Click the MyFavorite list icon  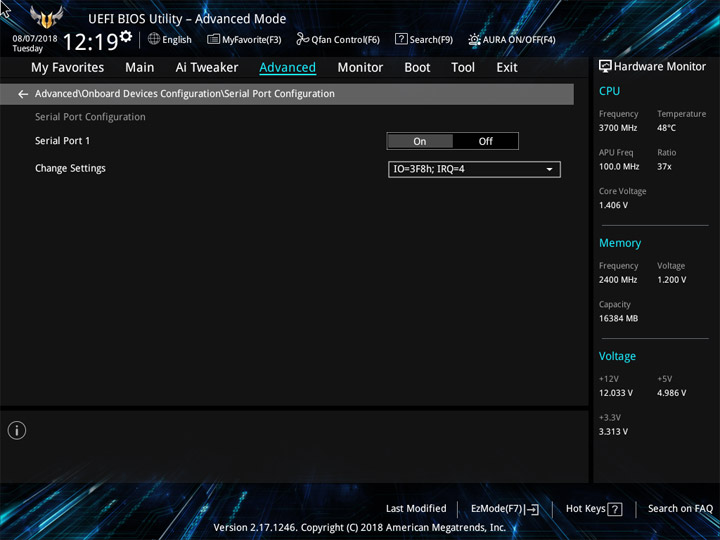click(213, 39)
